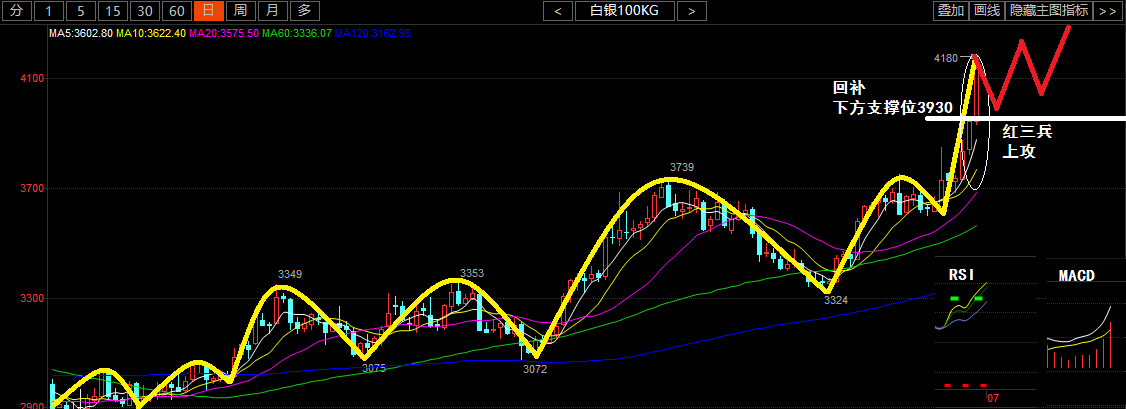Select the 1-minute period button
Screen dimensions: 1126x409
click(51, 11)
